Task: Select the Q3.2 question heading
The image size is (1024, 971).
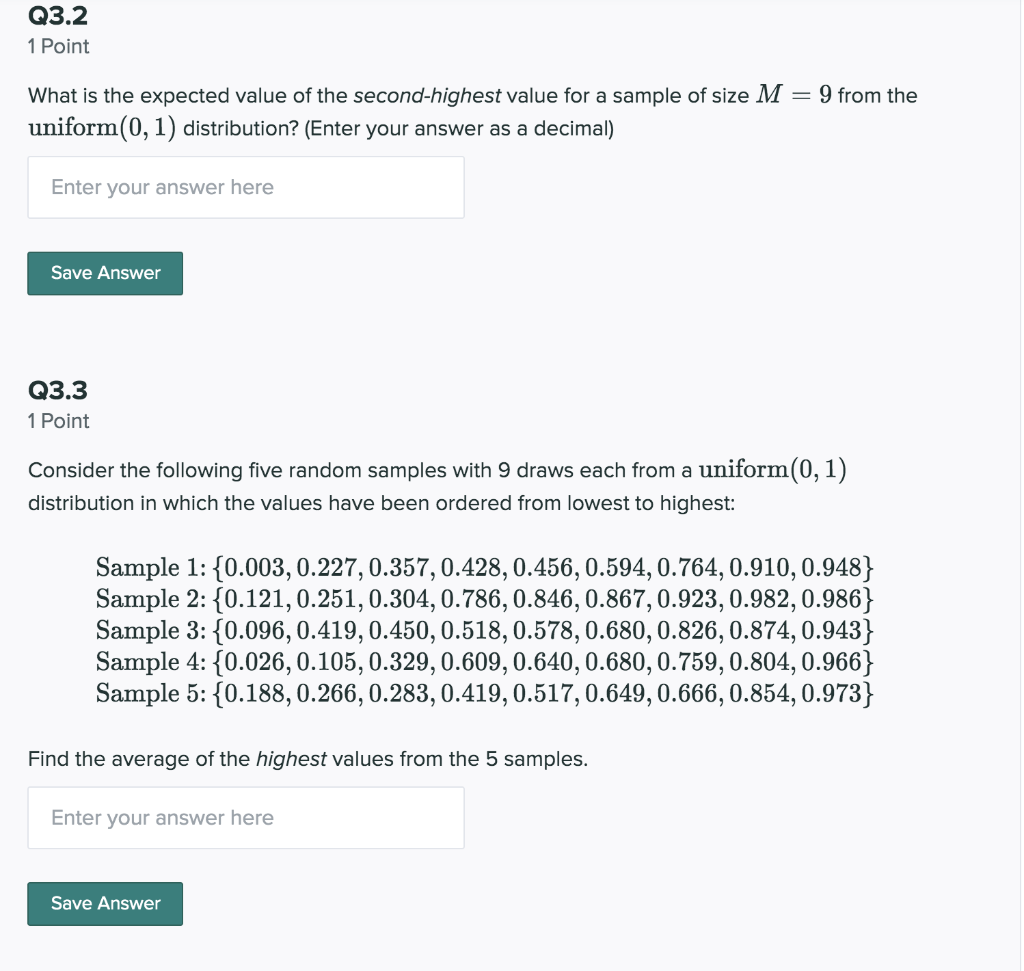Action: pos(55,15)
